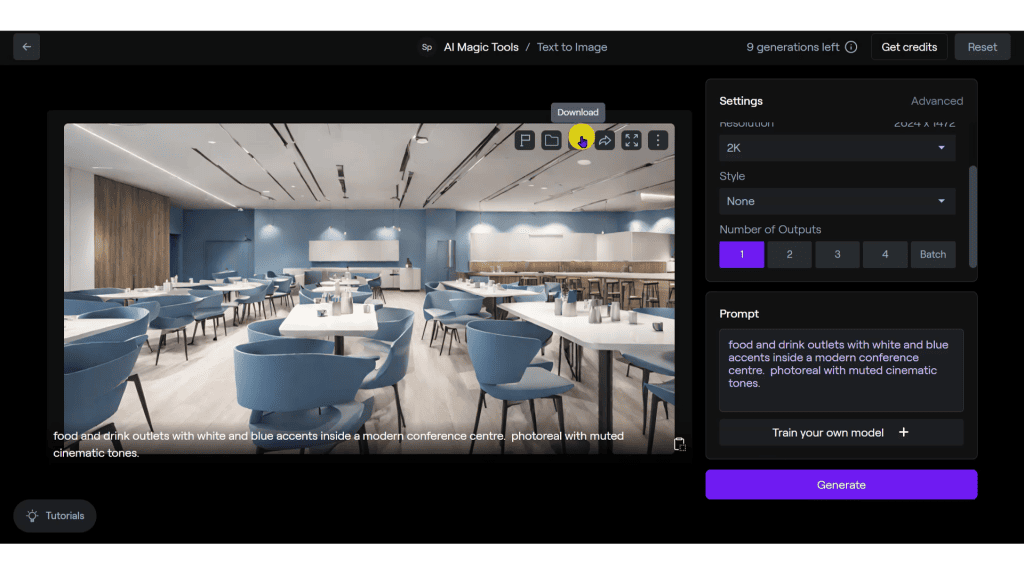Expand the image to fullscreen

631,140
